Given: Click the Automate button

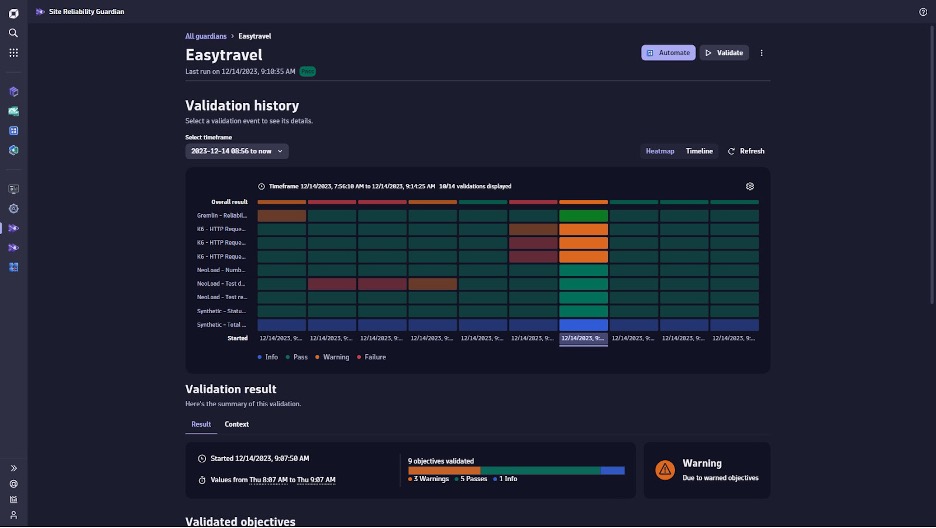Looking at the screenshot, I should pyautogui.click(x=668, y=53).
